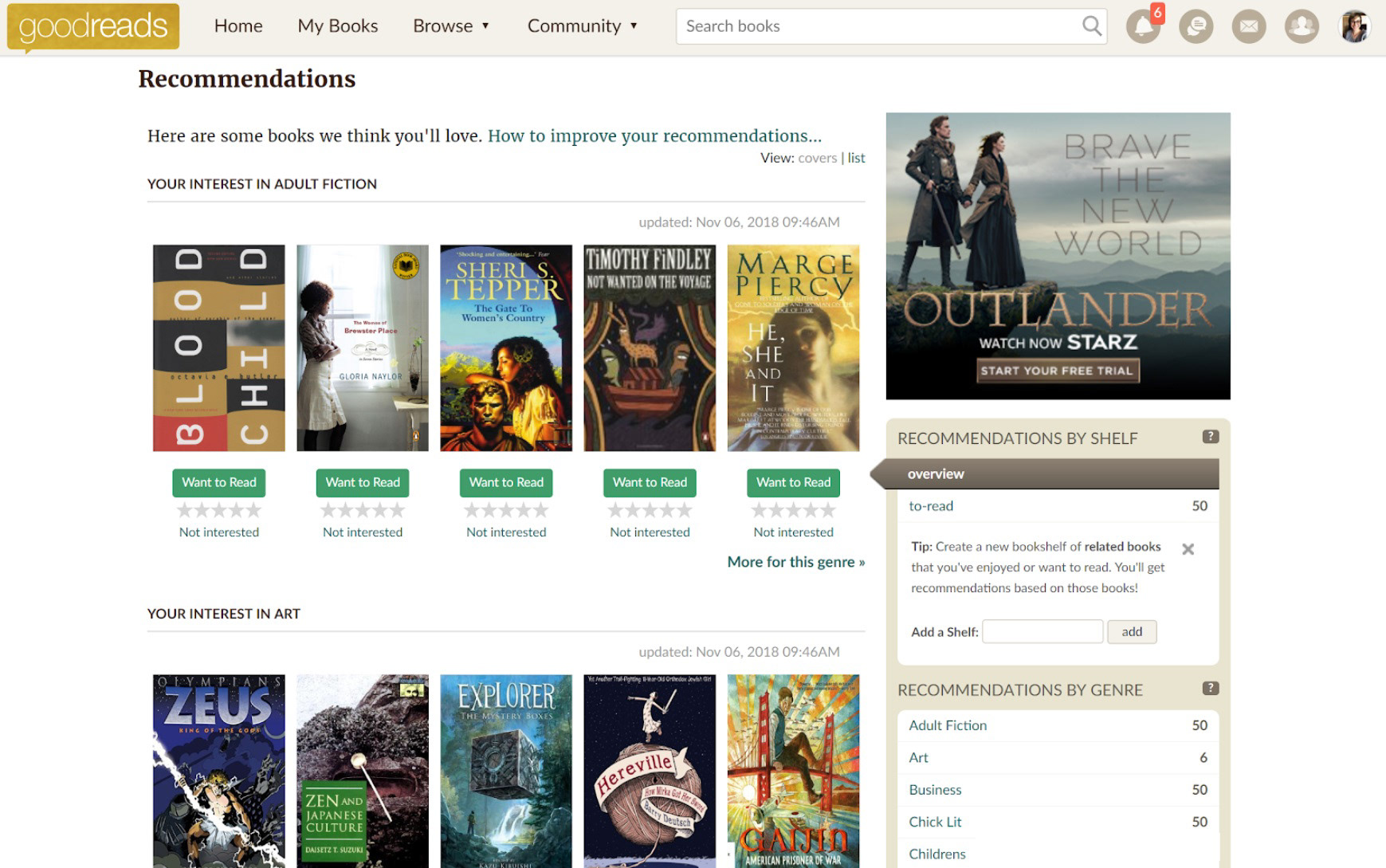Open help icon for Recommendations by Genre
The image size is (1386, 868).
point(1210,688)
